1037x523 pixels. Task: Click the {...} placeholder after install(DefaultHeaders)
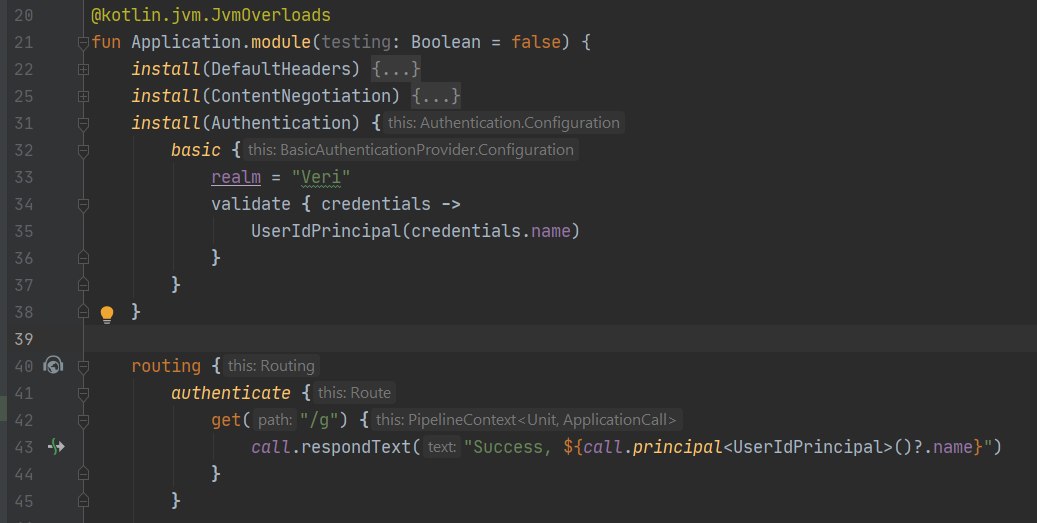pos(395,69)
